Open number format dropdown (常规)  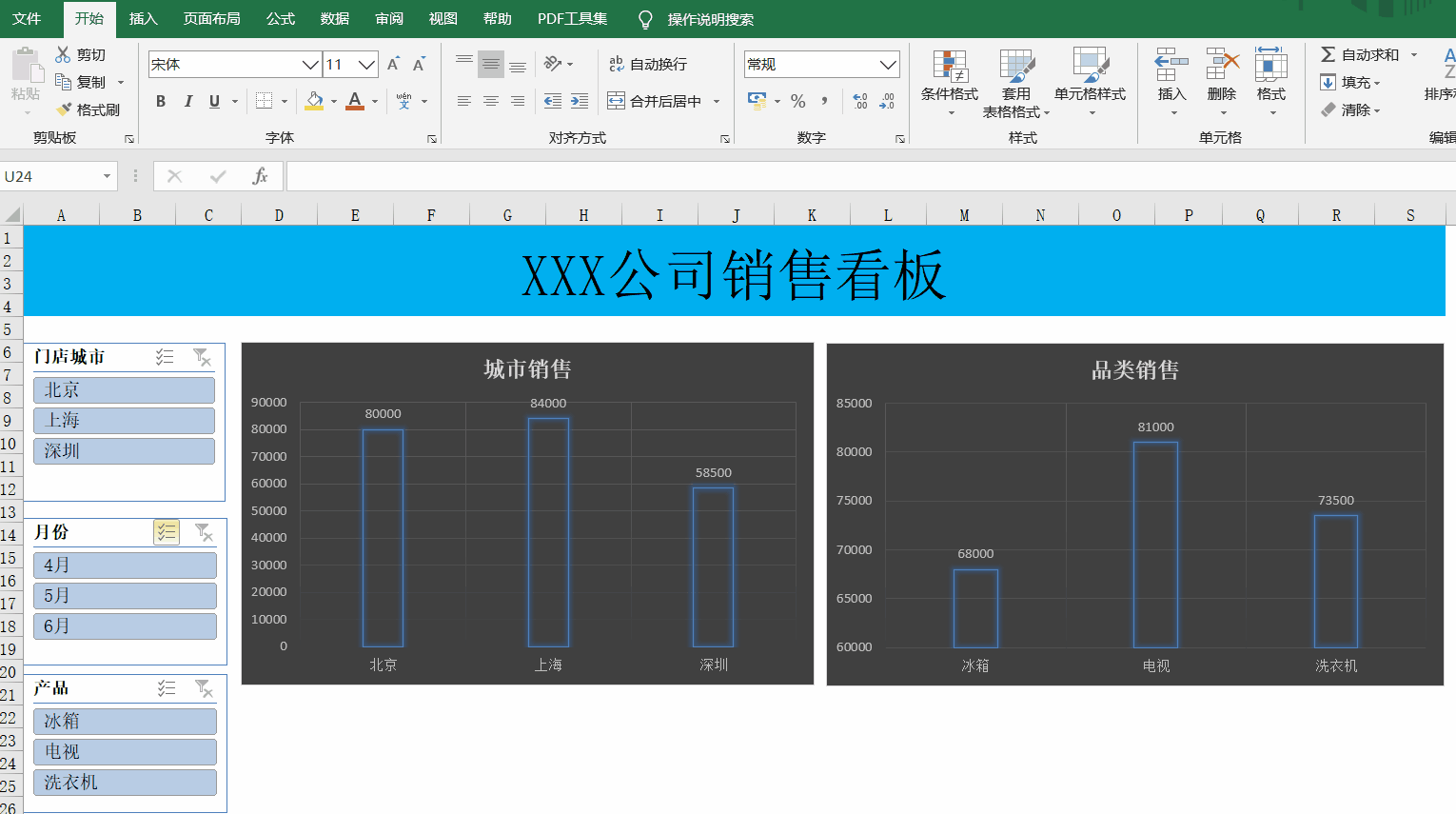[888, 65]
